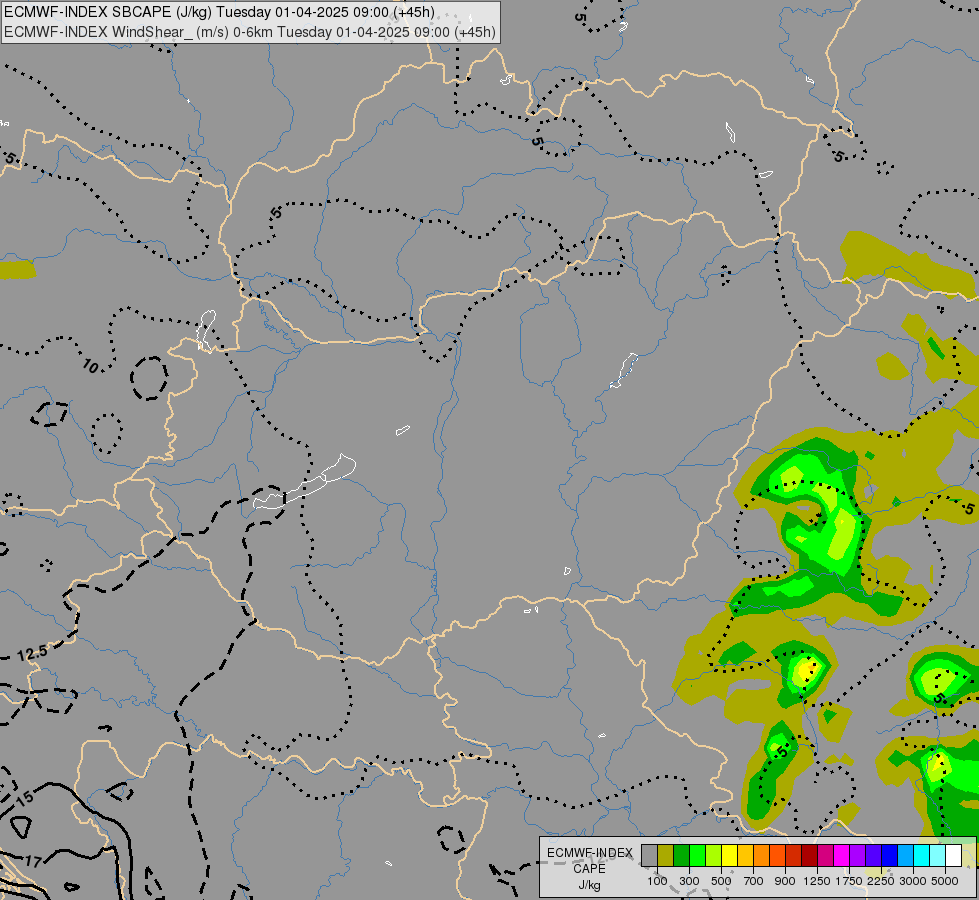Click the 15 contour label on map
The height and width of the screenshot is (900, 979).
(x=24, y=798)
